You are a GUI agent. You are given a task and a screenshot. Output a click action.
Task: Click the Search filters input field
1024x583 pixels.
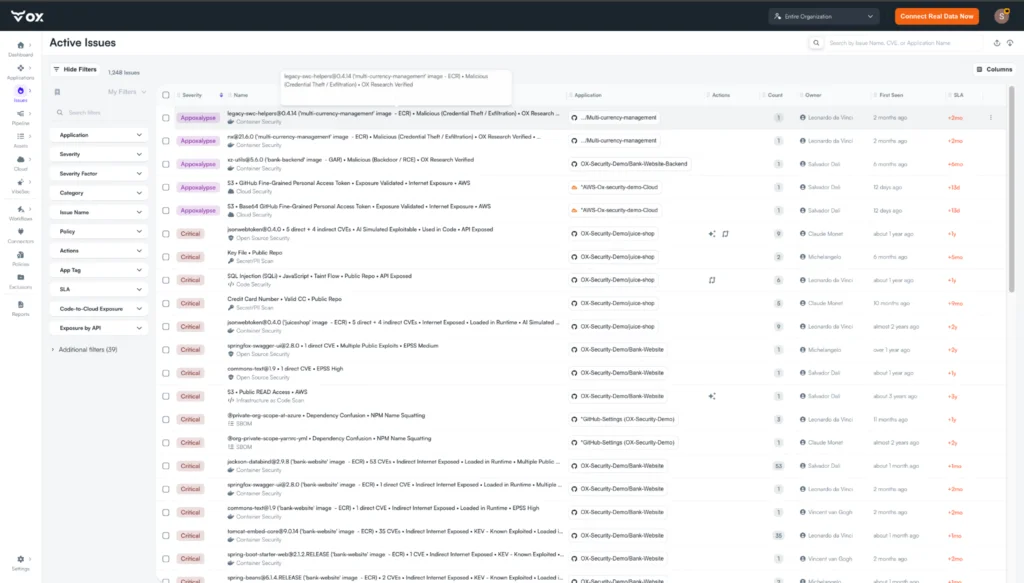pyautogui.click(x=99, y=113)
